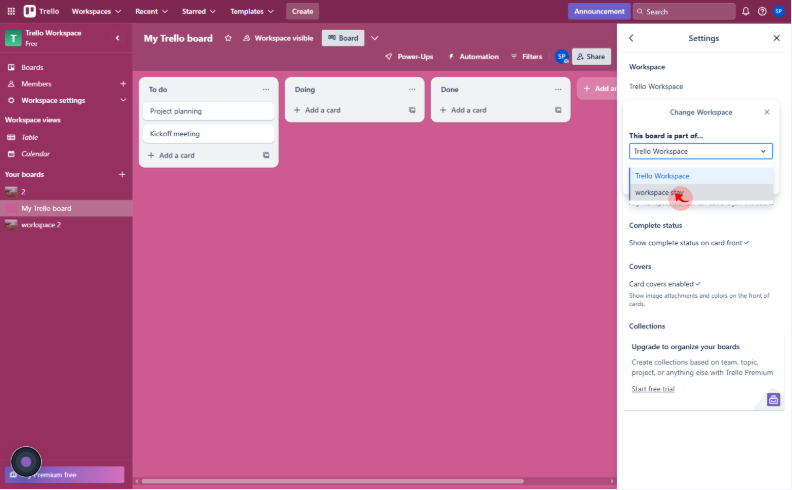Image resolution: width=792 pixels, height=490 pixels.
Task: Open the workspace select combo box
Action: point(701,151)
